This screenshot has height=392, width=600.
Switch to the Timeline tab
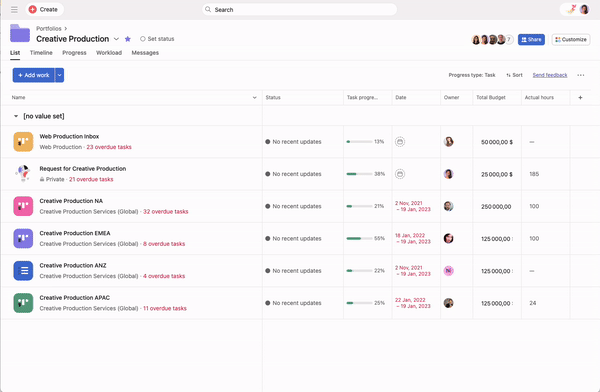[41, 53]
